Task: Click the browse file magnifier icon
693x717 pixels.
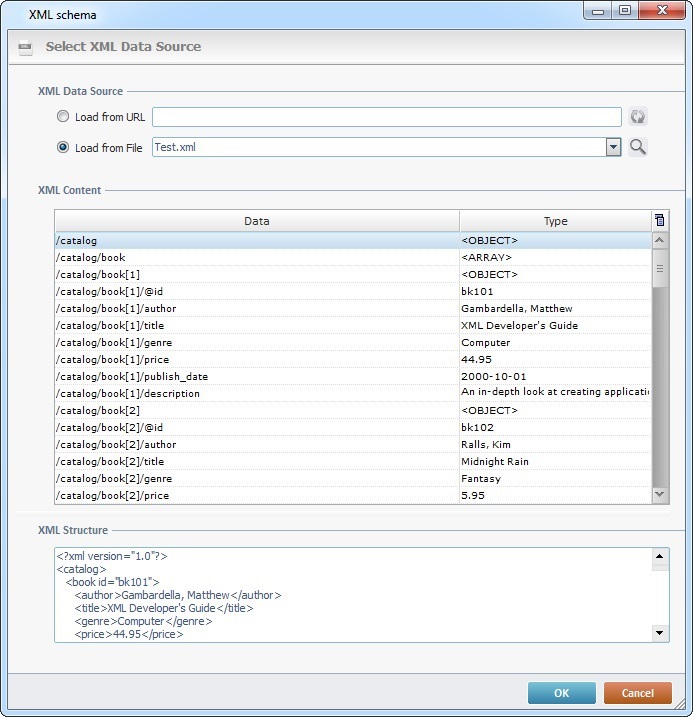Action: tap(638, 148)
